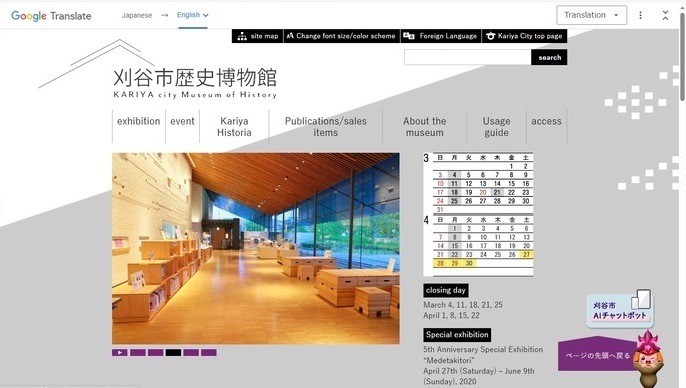
Task: Click the black search button
Action: pos(550,57)
